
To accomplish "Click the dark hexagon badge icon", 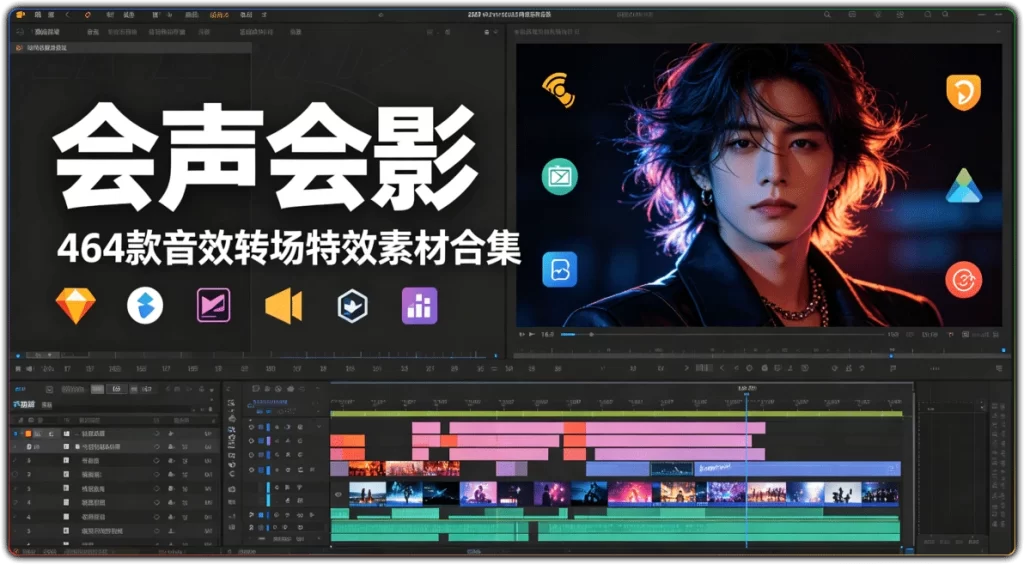I will [x=352, y=306].
